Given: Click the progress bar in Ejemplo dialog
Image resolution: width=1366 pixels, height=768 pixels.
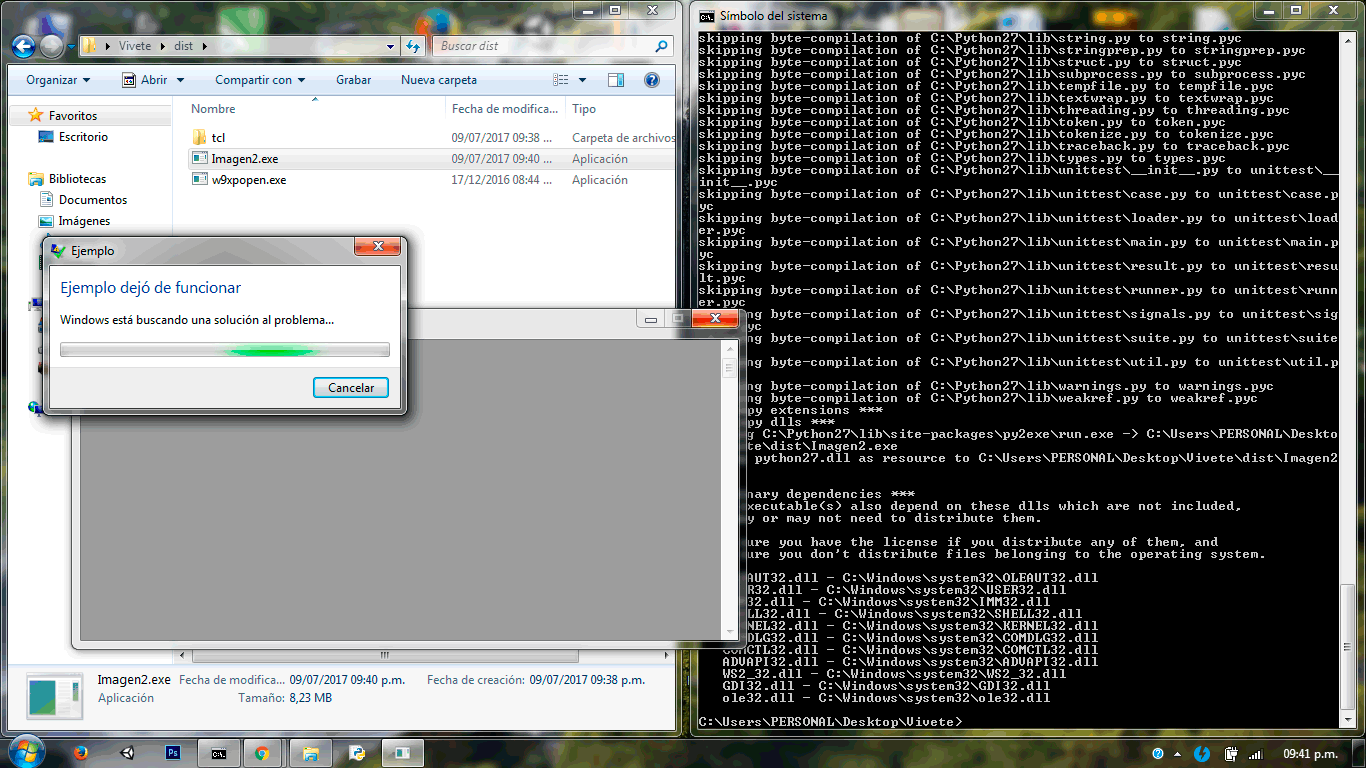Looking at the screenshot, I should tap(225, 350).
